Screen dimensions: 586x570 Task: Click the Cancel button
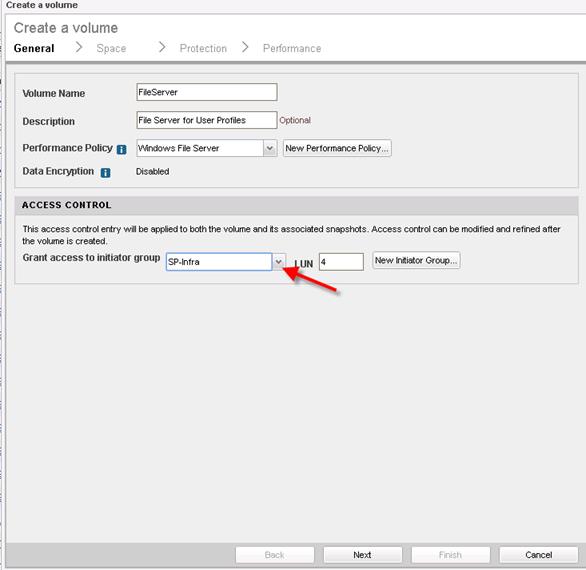tap(539, 555)
